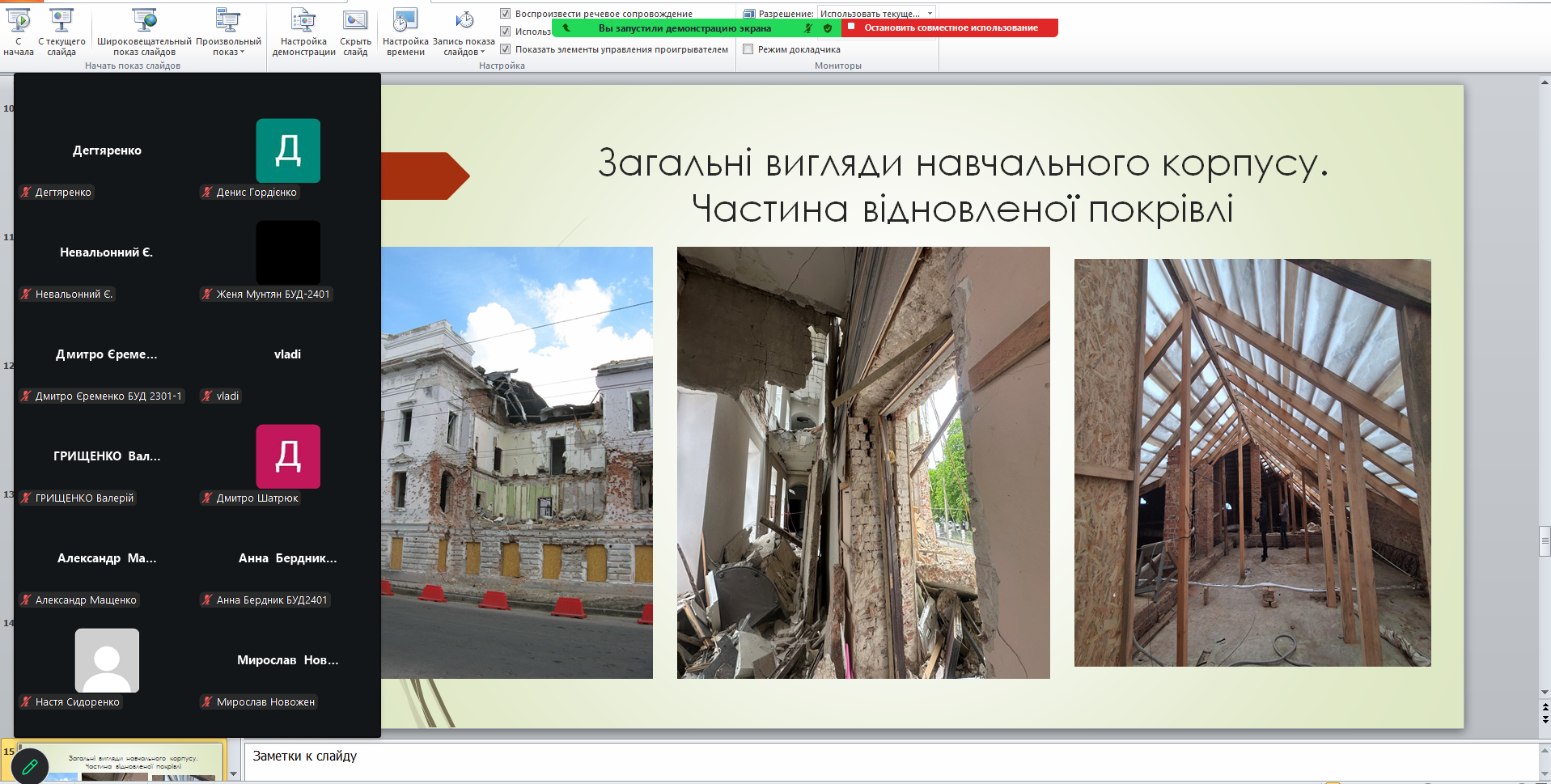Click into the slide notes field
The height and width of the screenshot is (784, 1551).
tap(890, 762)
